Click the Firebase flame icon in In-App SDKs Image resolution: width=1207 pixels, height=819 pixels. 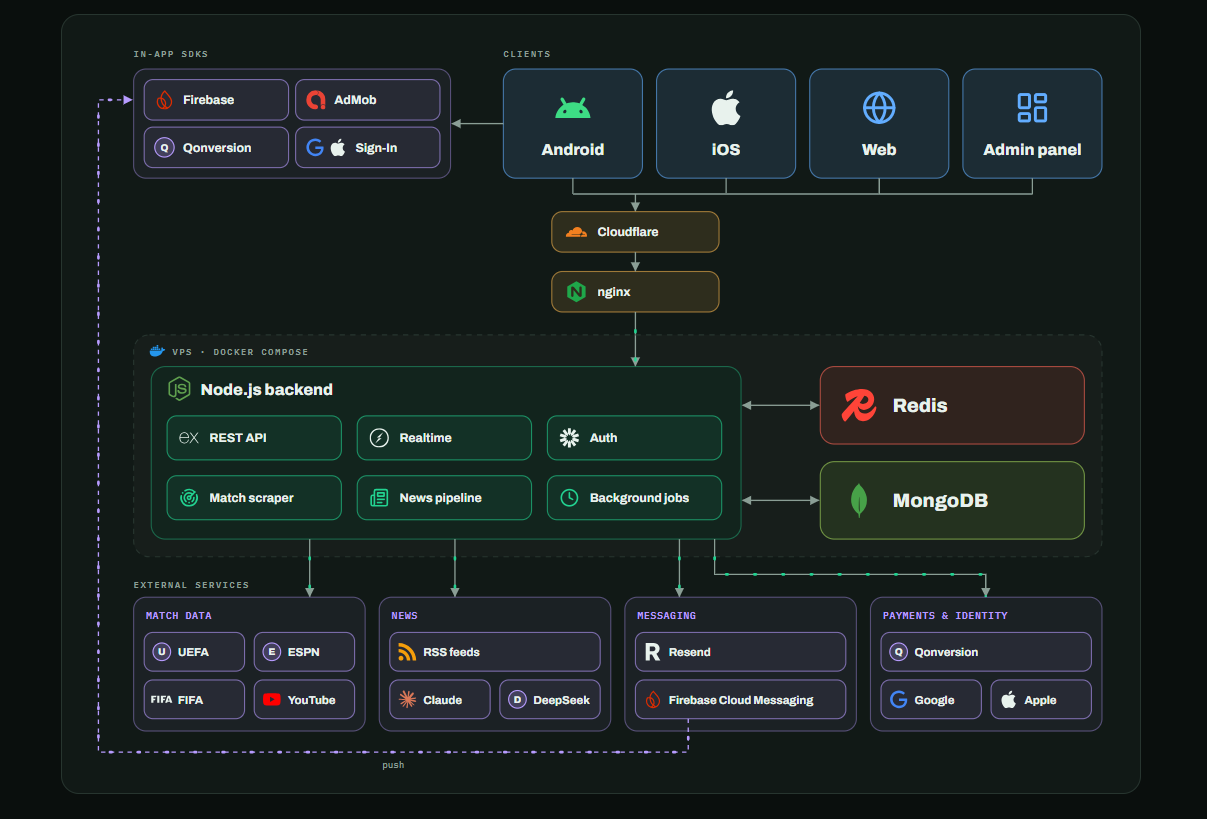pyautogui.click(x=164, y=100)
